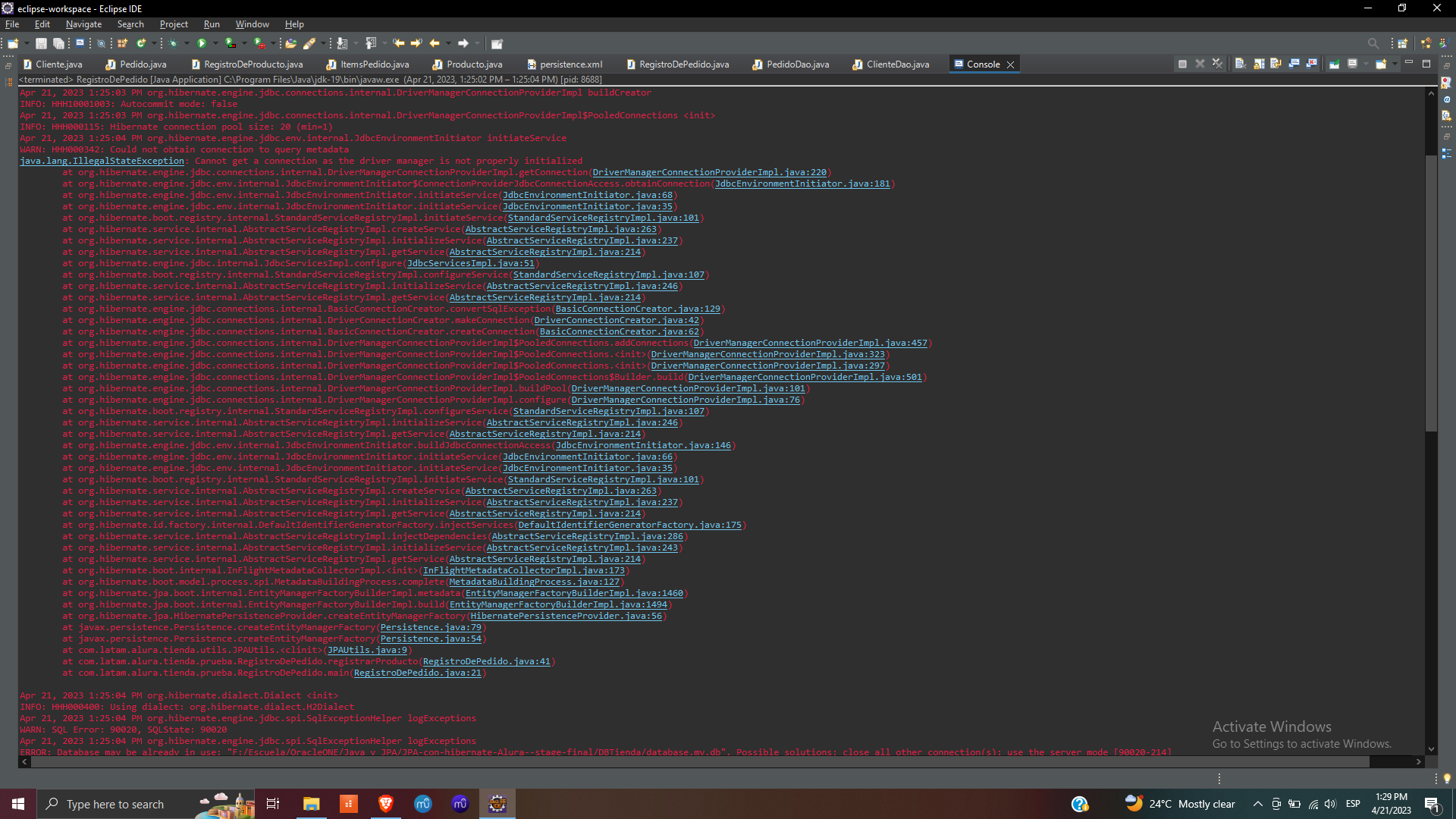Screen dimensions: 1456x819
Task: Expand dropdown next to Run button
Action: (x=215, y=43)
